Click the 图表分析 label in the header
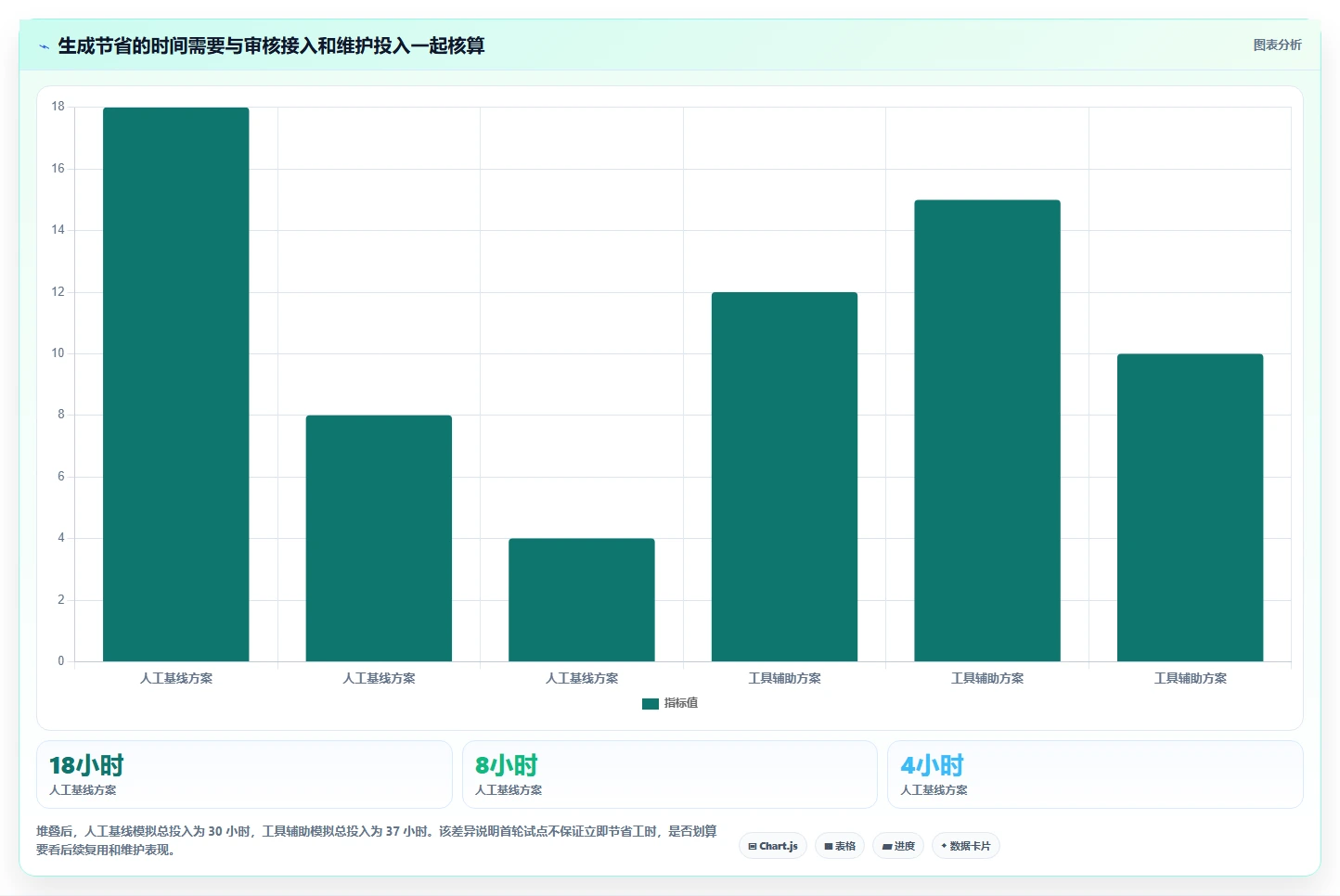This screenshot has width=1340, height=896. click(1277, 45)
